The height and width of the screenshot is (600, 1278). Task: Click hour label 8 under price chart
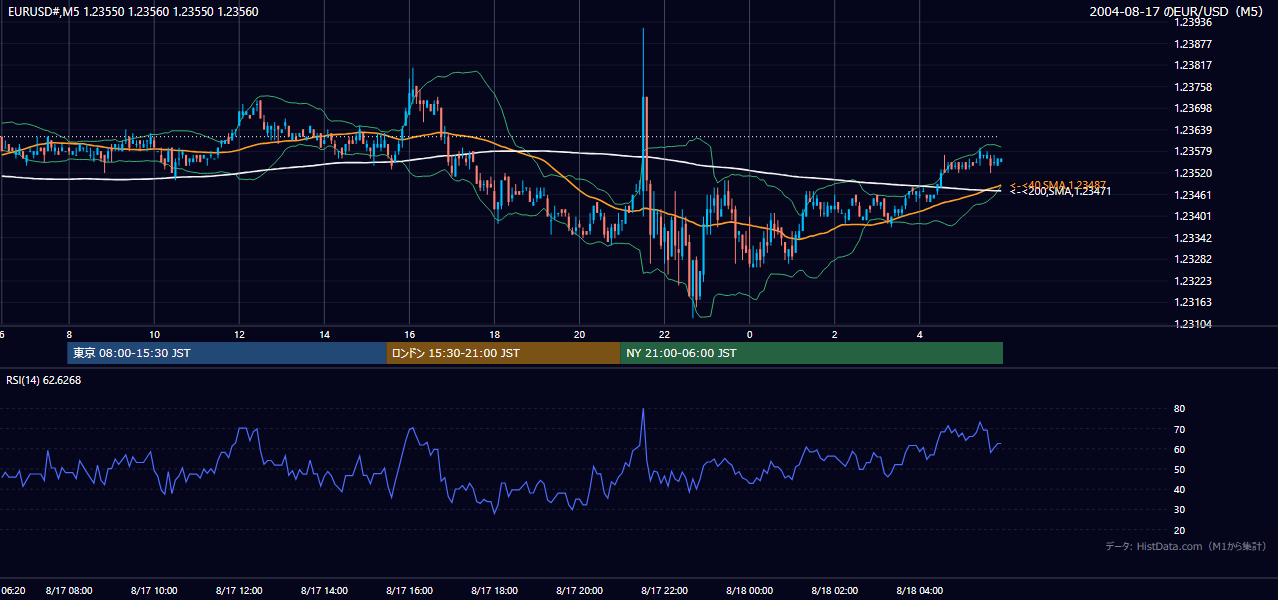(x=69, y=334)
